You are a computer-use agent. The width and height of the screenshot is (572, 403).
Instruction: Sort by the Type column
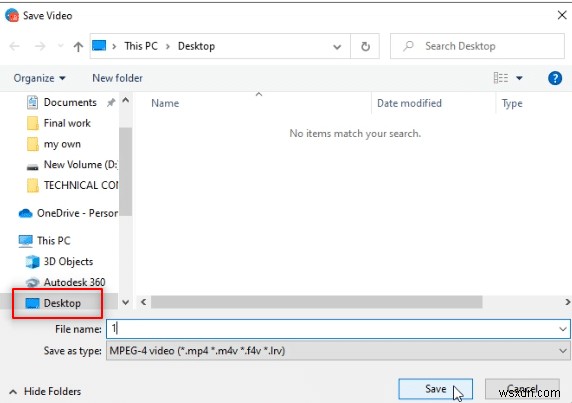[x=512, y=104]
